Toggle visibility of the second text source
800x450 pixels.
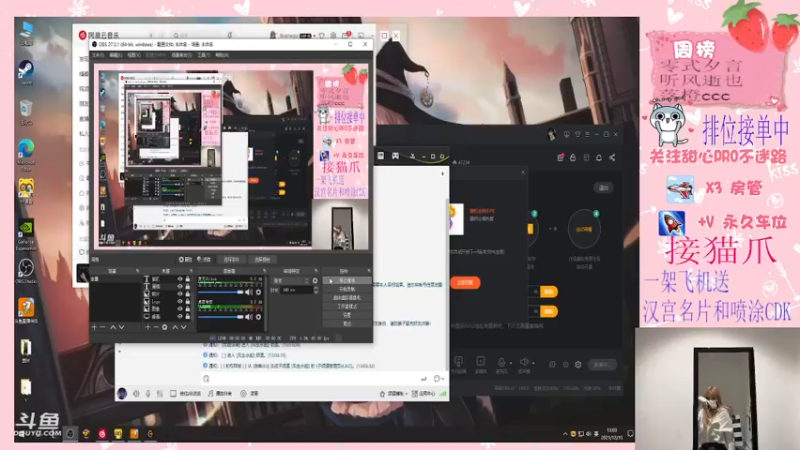point(180,286)
